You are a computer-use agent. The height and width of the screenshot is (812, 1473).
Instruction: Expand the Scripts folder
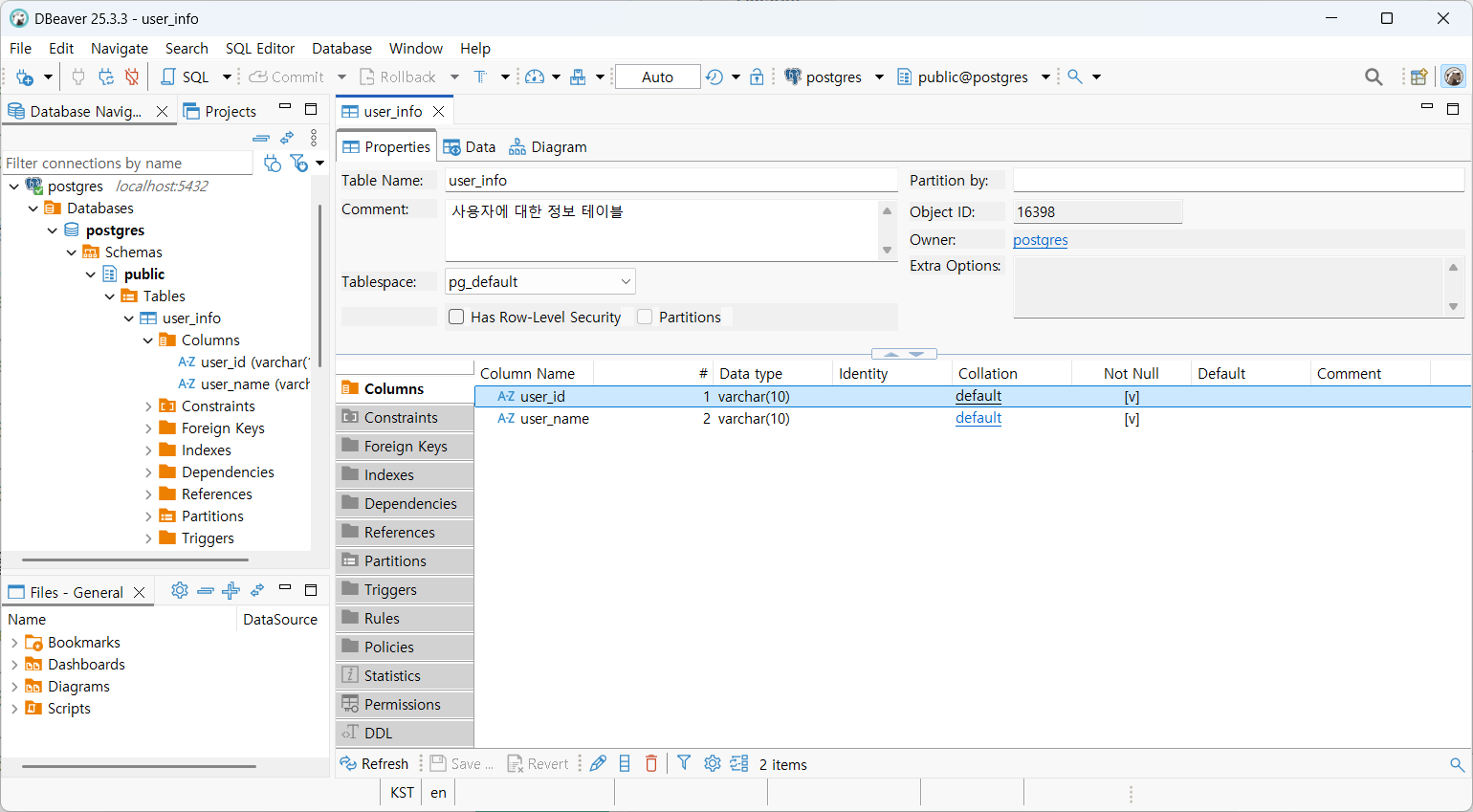(x=14, y=709)
